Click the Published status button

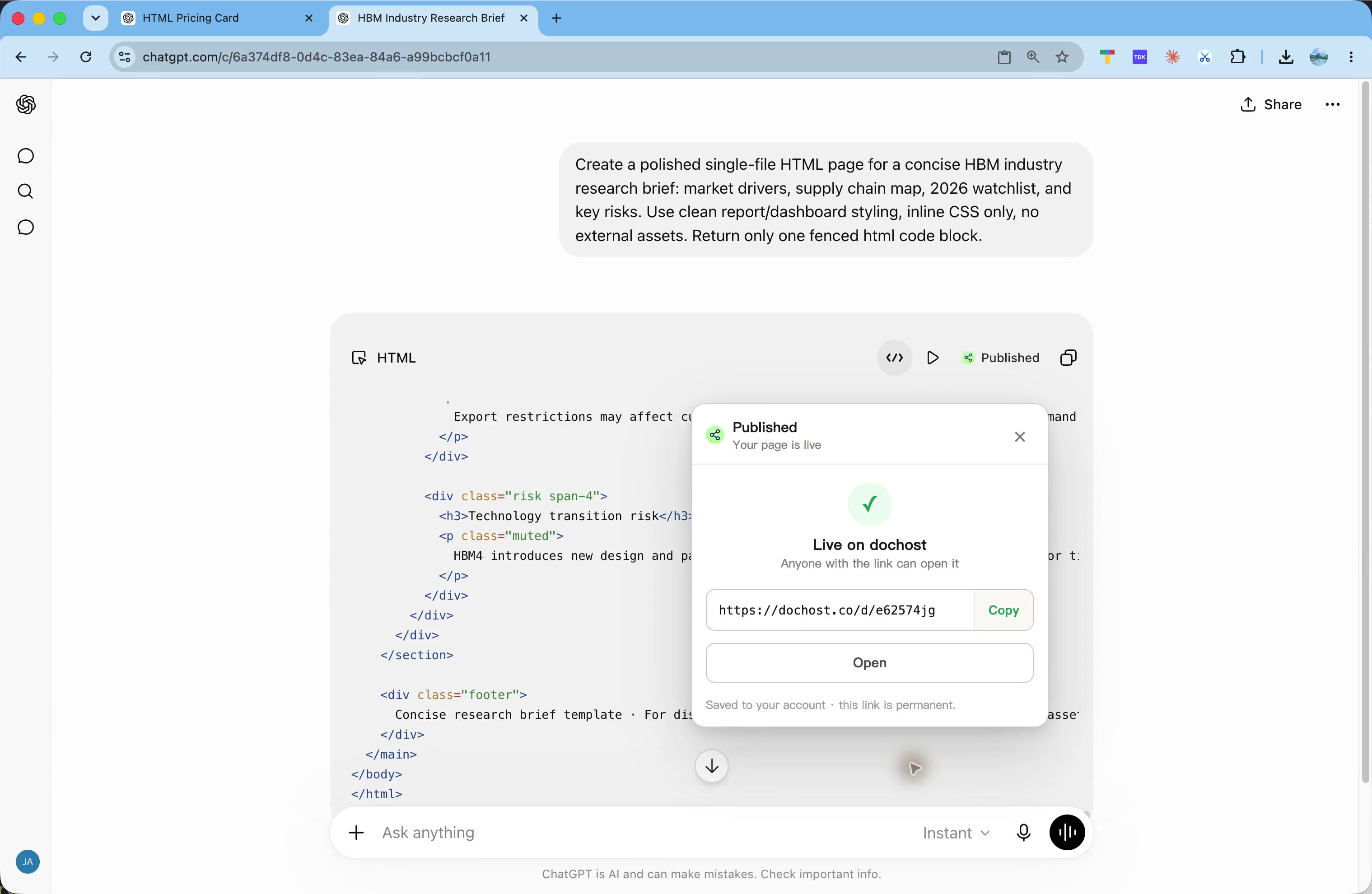tap(1001, 357)
